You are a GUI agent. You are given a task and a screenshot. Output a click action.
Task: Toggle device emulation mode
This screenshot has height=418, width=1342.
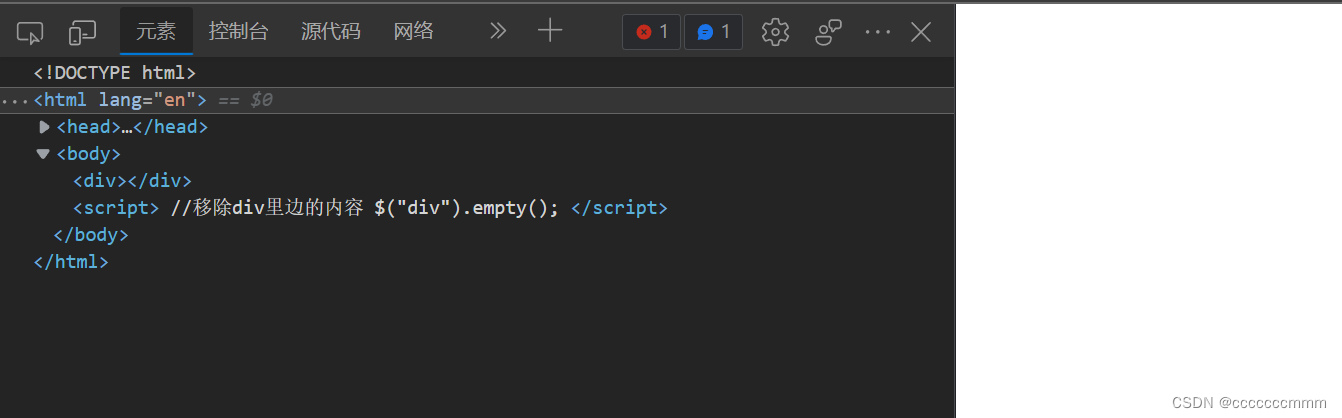click(x=82, y=32)
